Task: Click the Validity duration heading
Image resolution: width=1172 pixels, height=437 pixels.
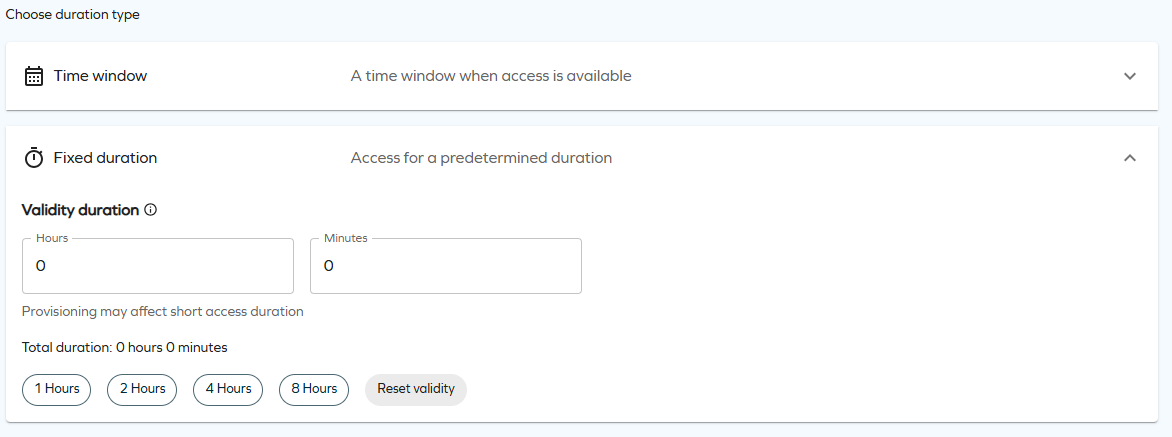Action: pyautogui.click(x=80, y=210)
